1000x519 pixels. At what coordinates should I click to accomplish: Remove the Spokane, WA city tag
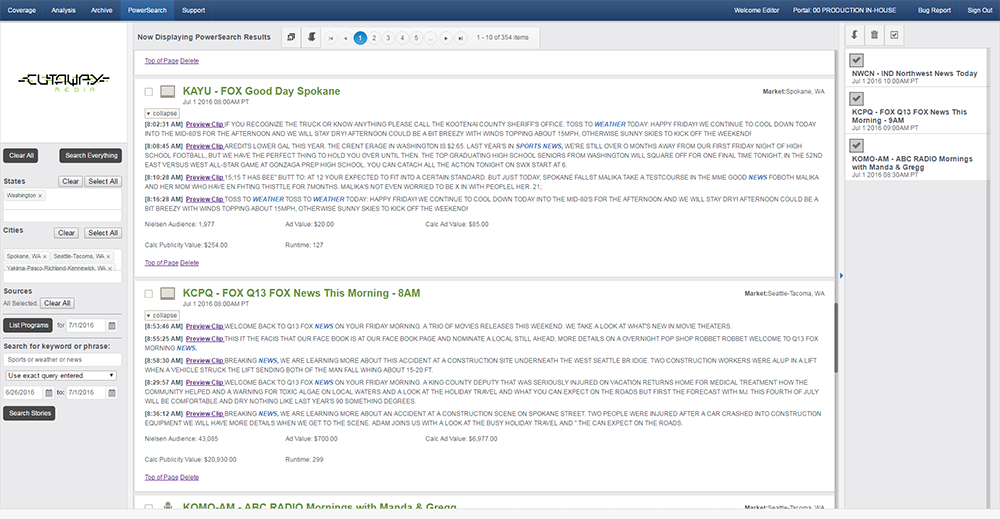coord(45,257)
